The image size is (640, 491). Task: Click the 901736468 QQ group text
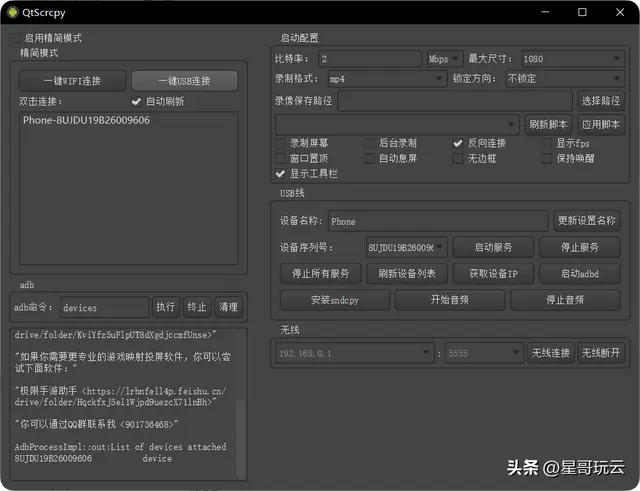click(x=149, y=424)
